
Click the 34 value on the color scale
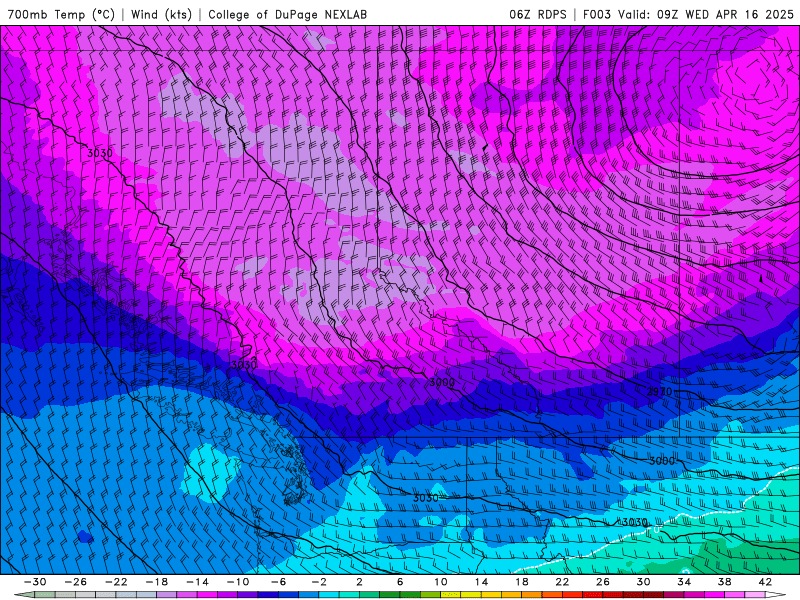(x=684, y=582)
